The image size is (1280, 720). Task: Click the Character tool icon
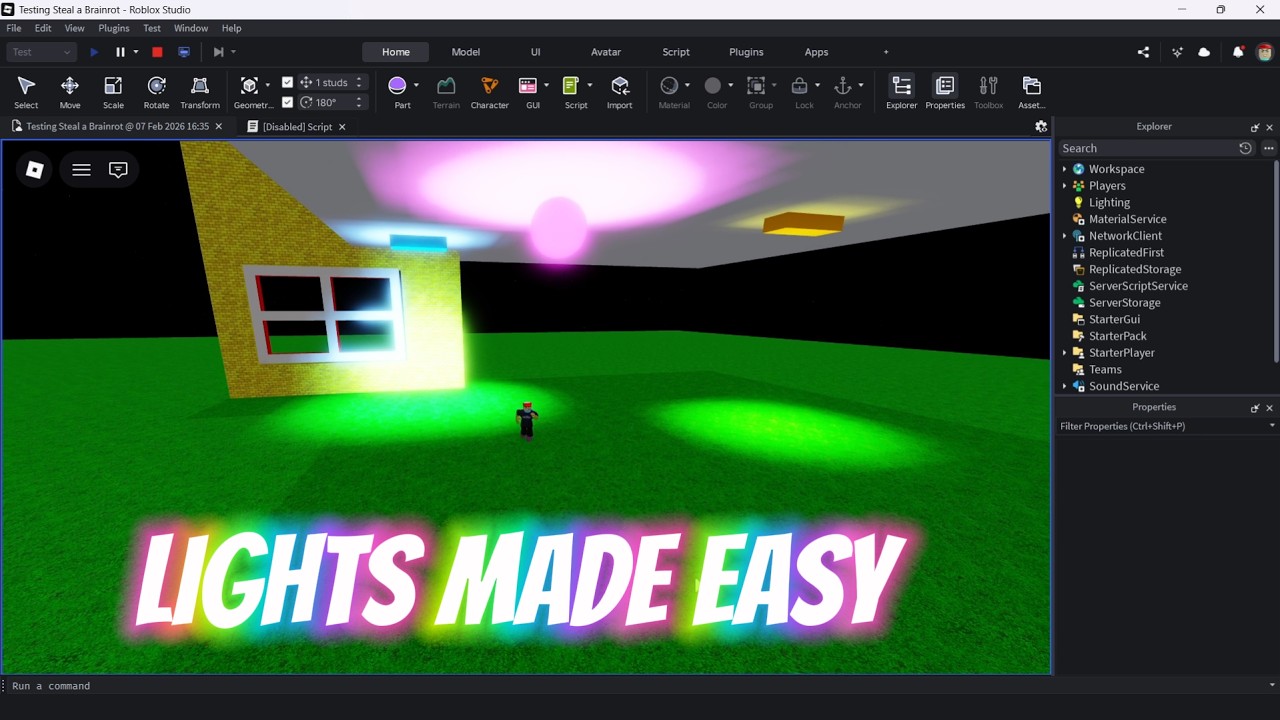point(489,86)
